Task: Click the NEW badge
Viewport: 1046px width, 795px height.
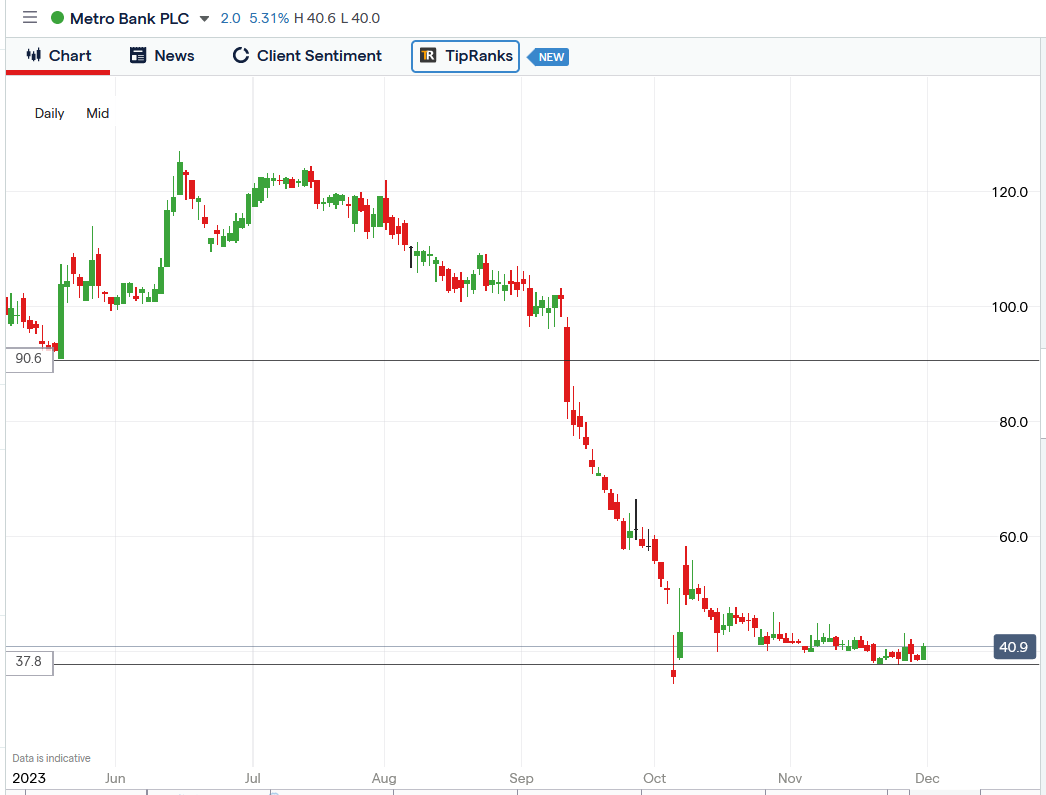Action: pyautogui.click(x=549, y=57)
